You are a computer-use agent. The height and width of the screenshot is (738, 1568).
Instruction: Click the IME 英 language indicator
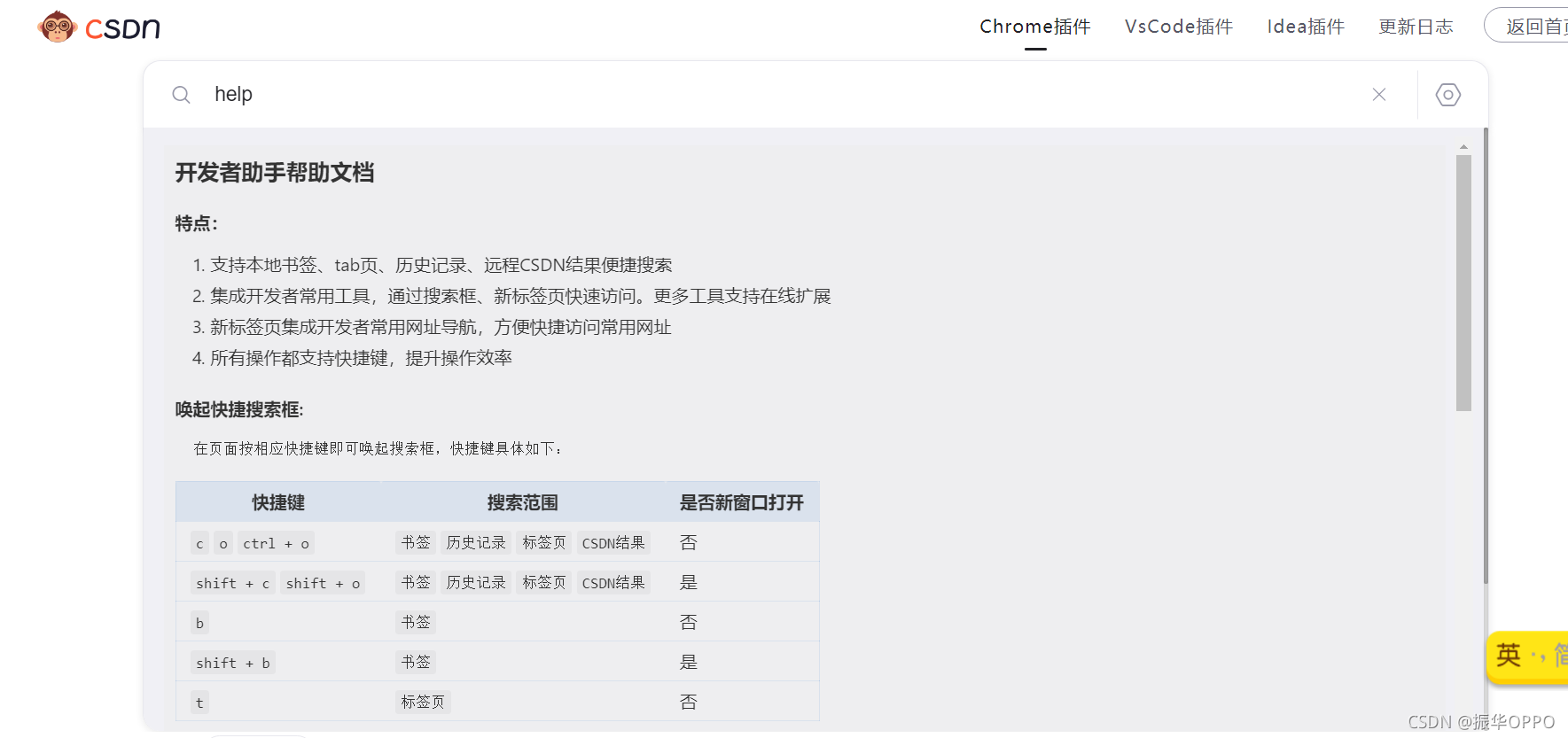[x=1509, y=655]
